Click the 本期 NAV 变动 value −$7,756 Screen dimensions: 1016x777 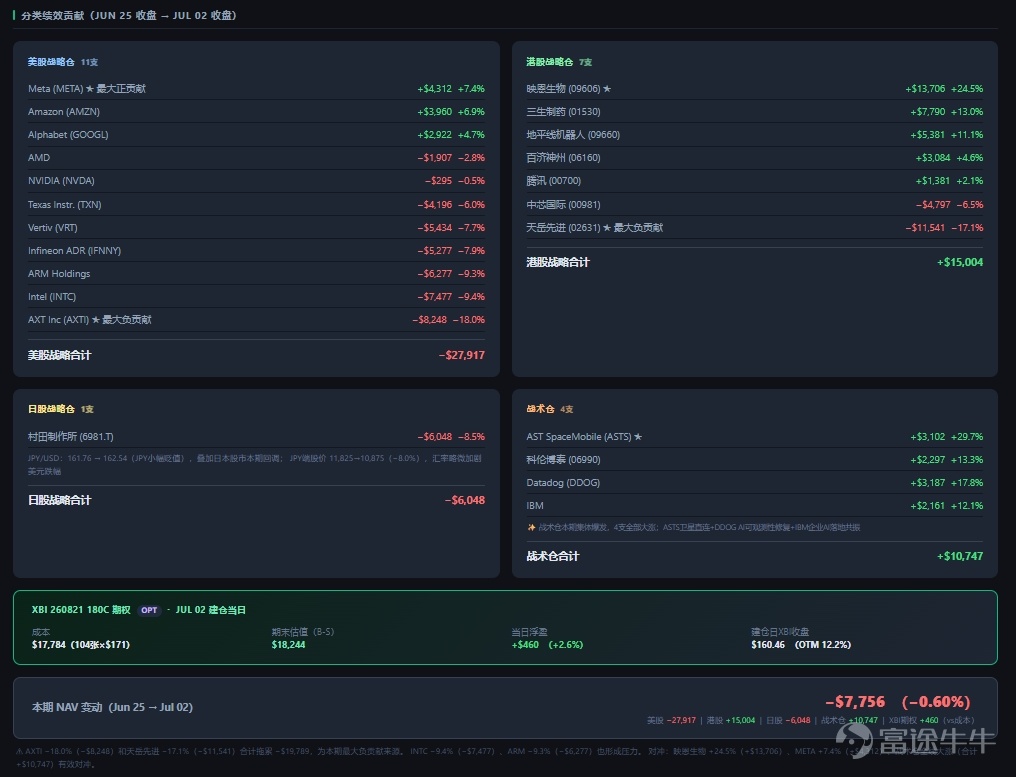(x=855, y=702)
